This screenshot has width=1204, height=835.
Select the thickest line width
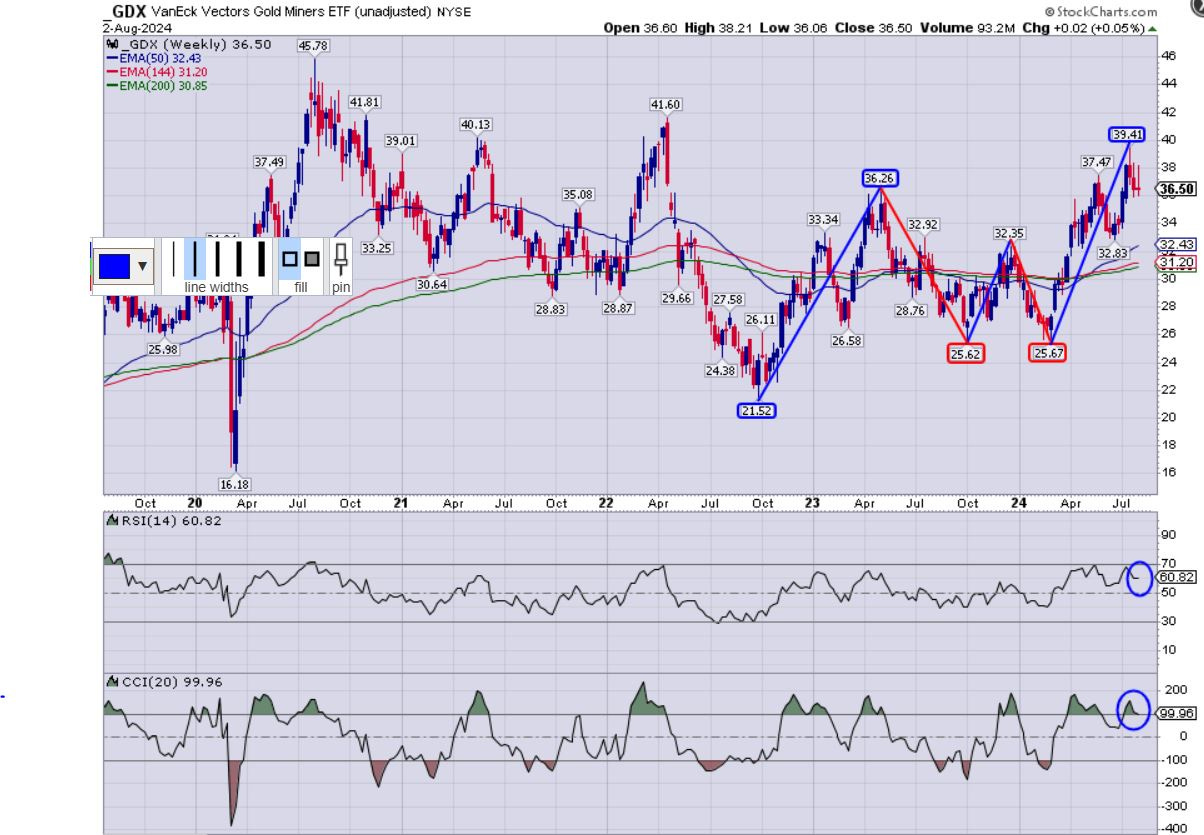click(261, 258)
